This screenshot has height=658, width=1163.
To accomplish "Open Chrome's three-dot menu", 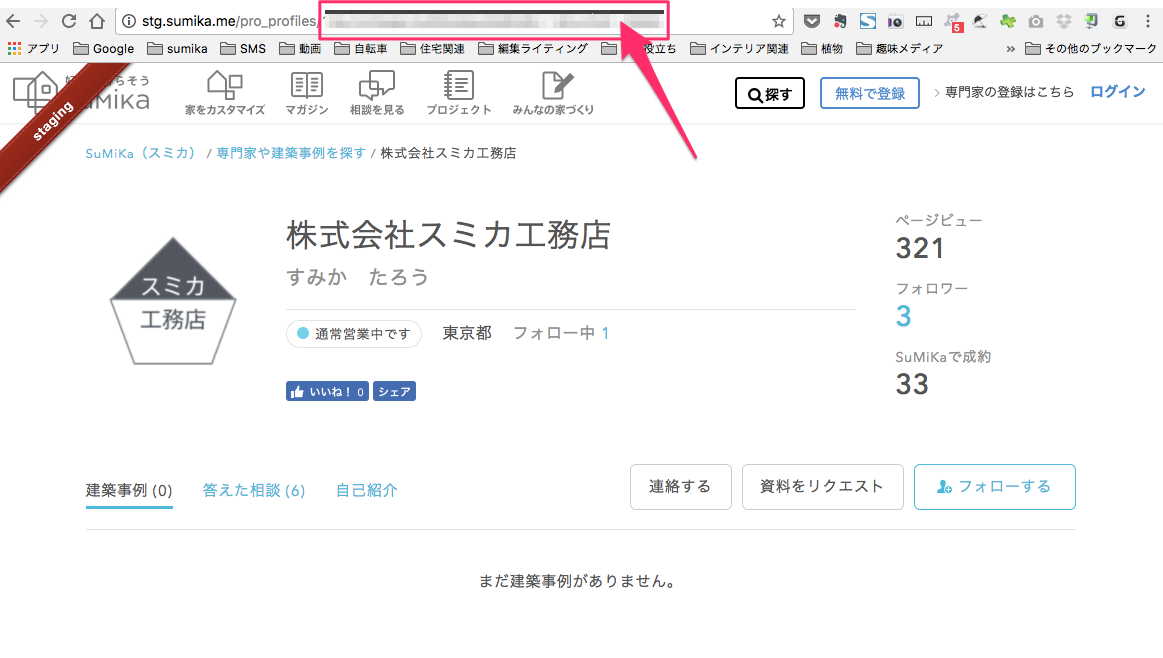I will 1147,22.
